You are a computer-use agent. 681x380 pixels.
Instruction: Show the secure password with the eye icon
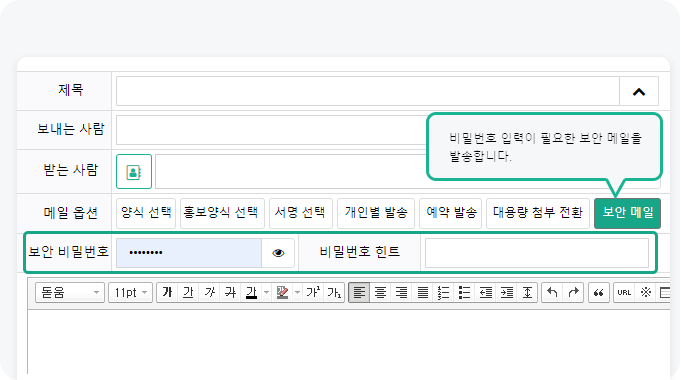point(278,252)
